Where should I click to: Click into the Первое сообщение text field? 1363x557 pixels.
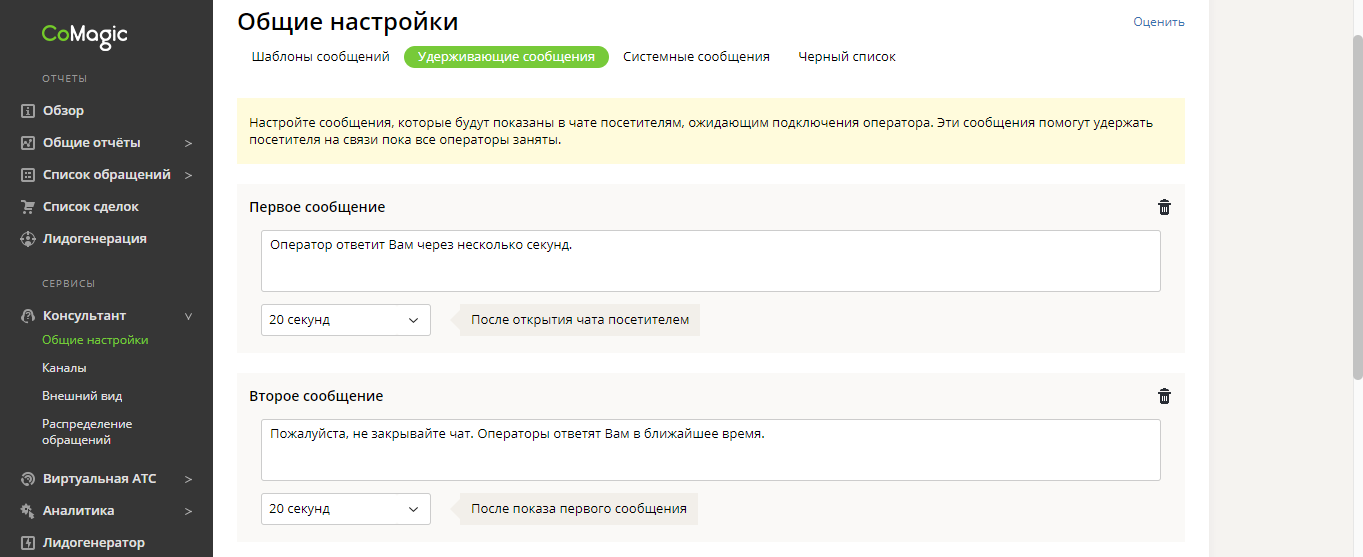tap(710, 261)
